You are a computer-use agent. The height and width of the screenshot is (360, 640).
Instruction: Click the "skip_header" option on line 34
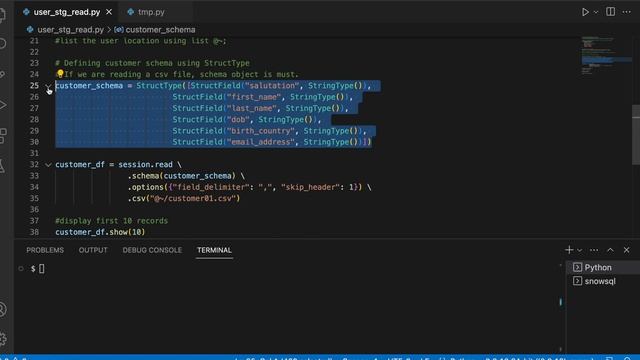[310, 187]
